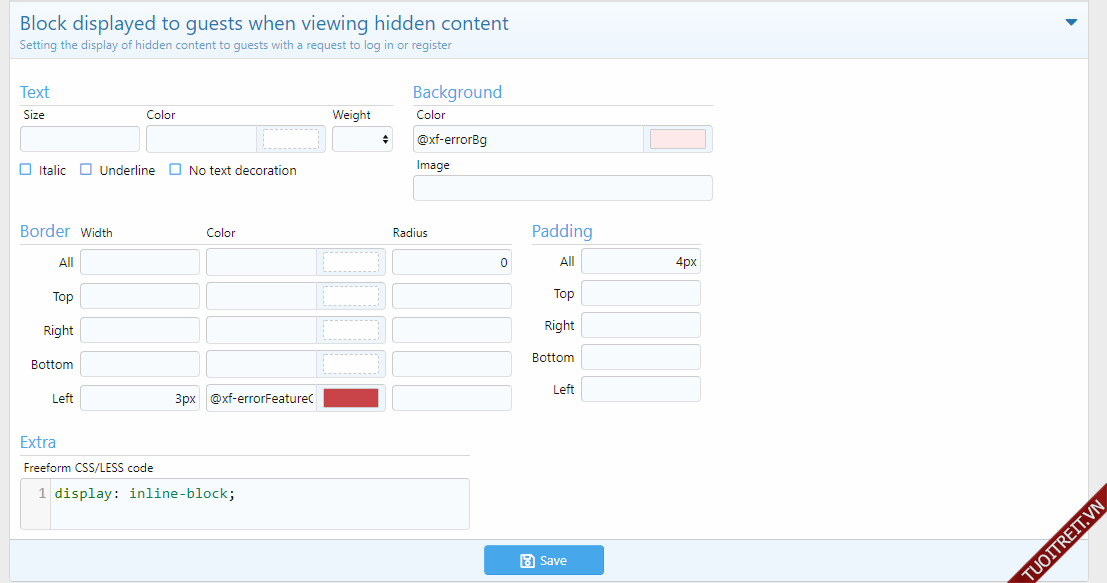
Task: Check the No text decoration option
Action: click(x=175, y=170)
